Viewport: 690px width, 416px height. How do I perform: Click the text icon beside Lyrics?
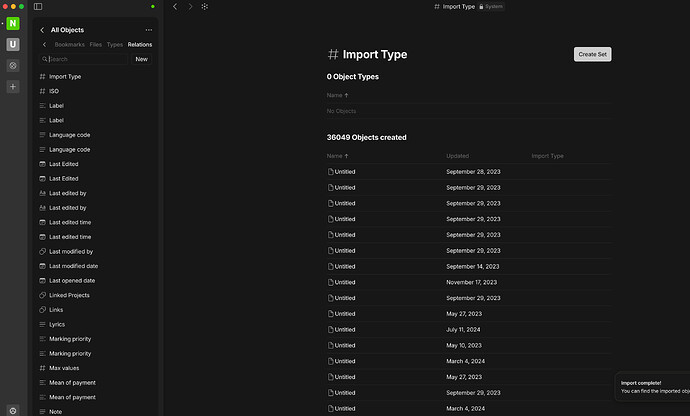pyautogui.click(x=43, y=324)
